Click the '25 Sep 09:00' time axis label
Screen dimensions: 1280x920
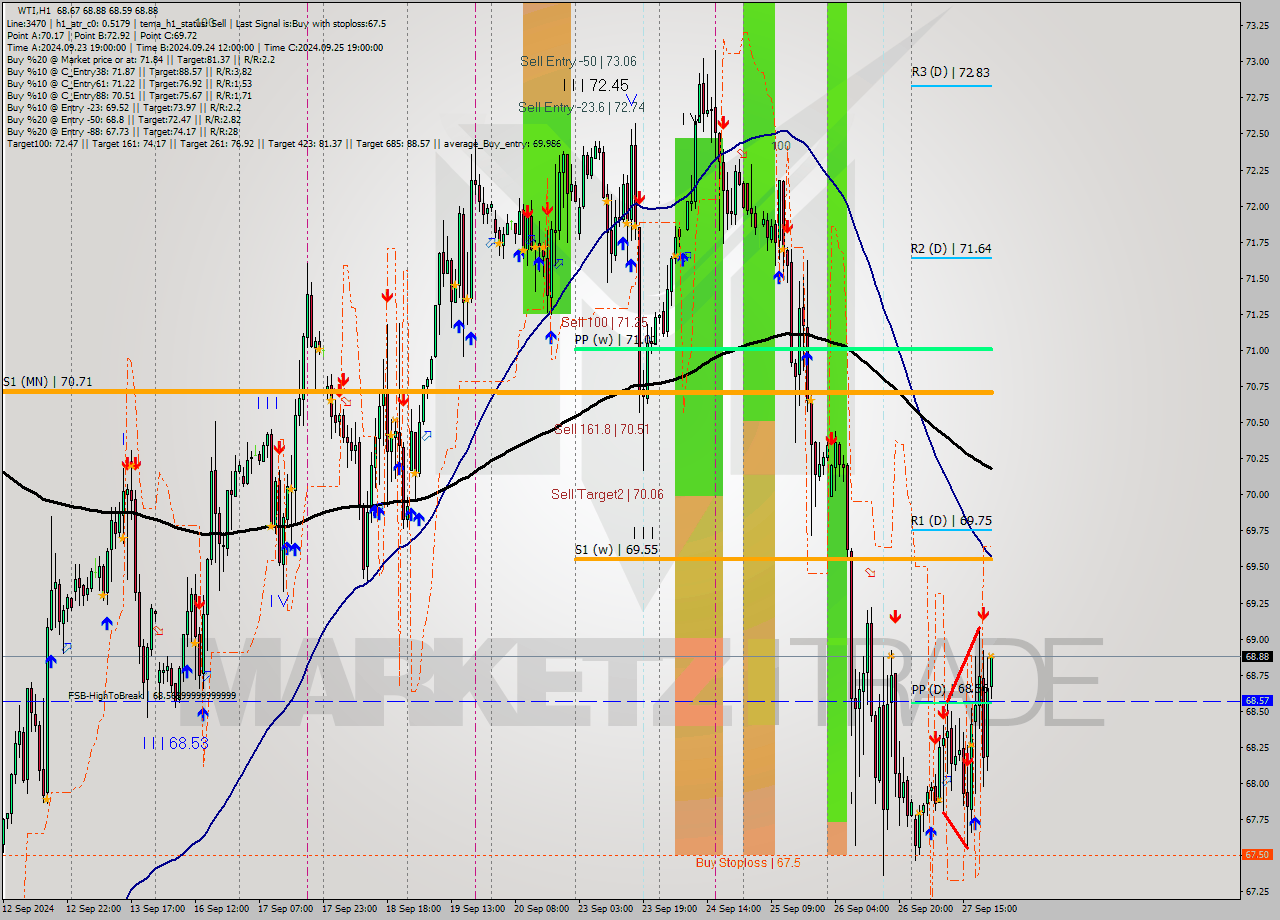(x=797, y=909)
